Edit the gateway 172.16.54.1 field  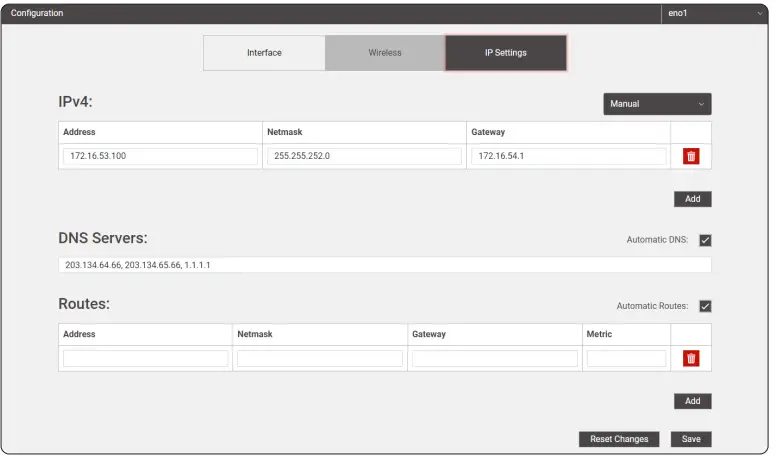pyautogui.click(x=569, y=156)
